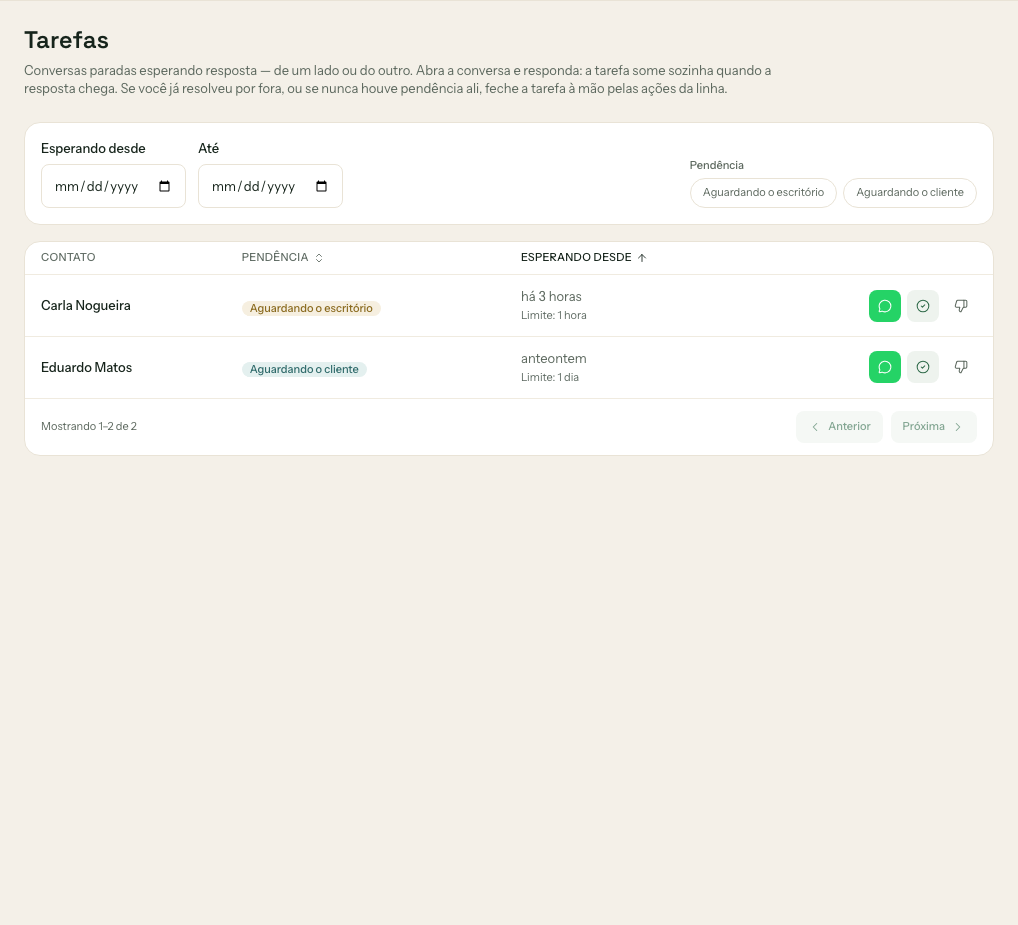Toggle the Aguardando o escritório filter chip

click(x=763, y=193)
